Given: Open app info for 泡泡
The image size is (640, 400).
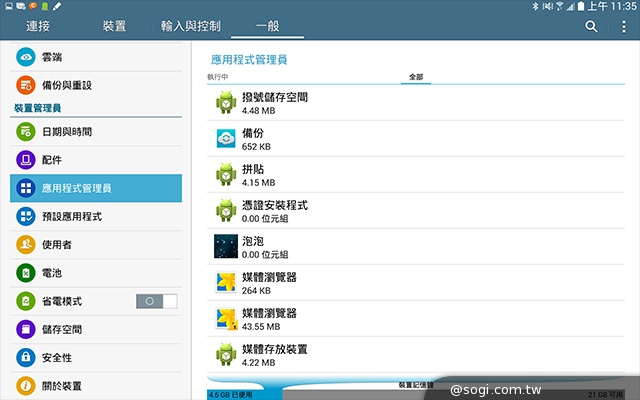Looking at the screenshot, I should pos(416,247).
